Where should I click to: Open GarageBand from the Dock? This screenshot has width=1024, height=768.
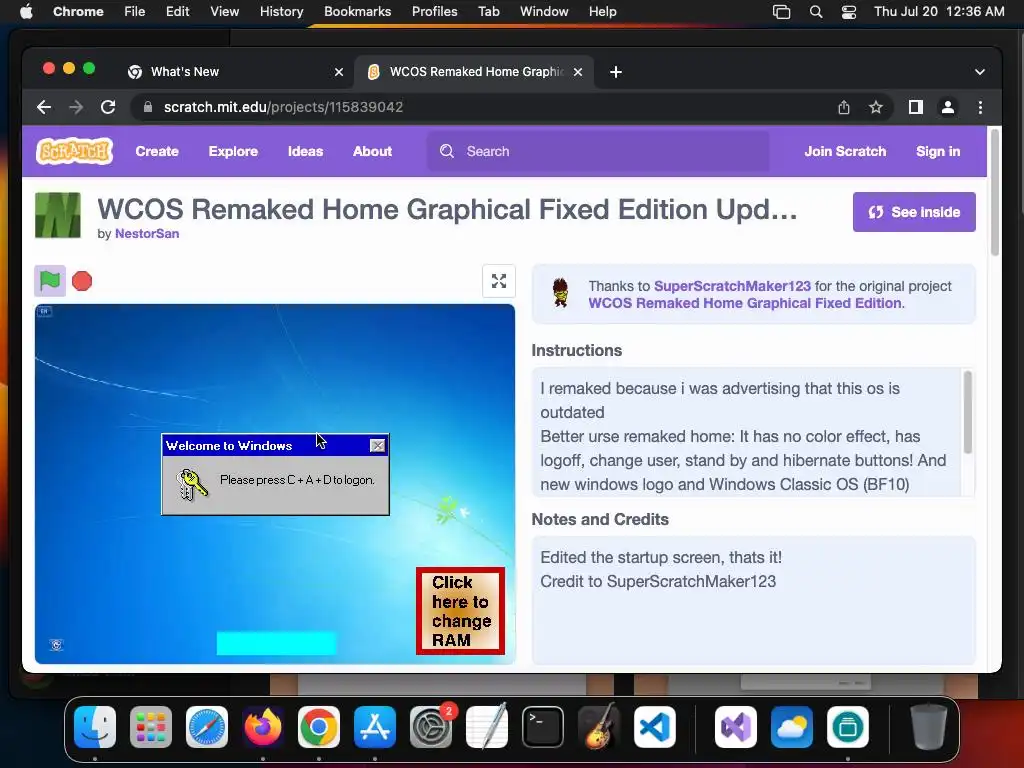pos(599,727)
